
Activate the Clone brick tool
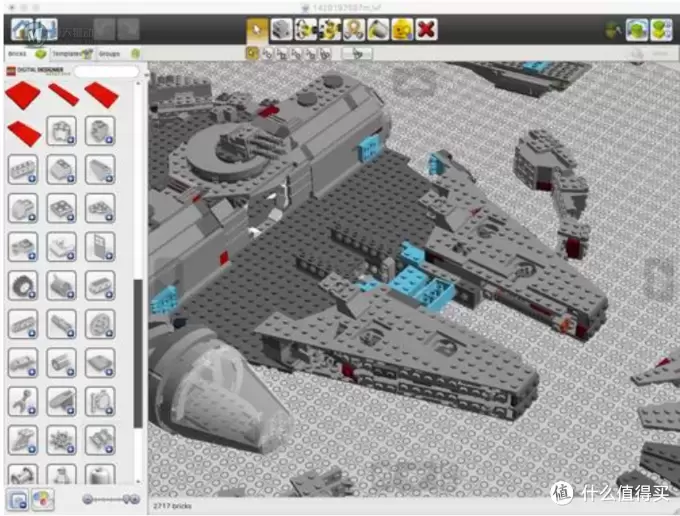point(281,29)
